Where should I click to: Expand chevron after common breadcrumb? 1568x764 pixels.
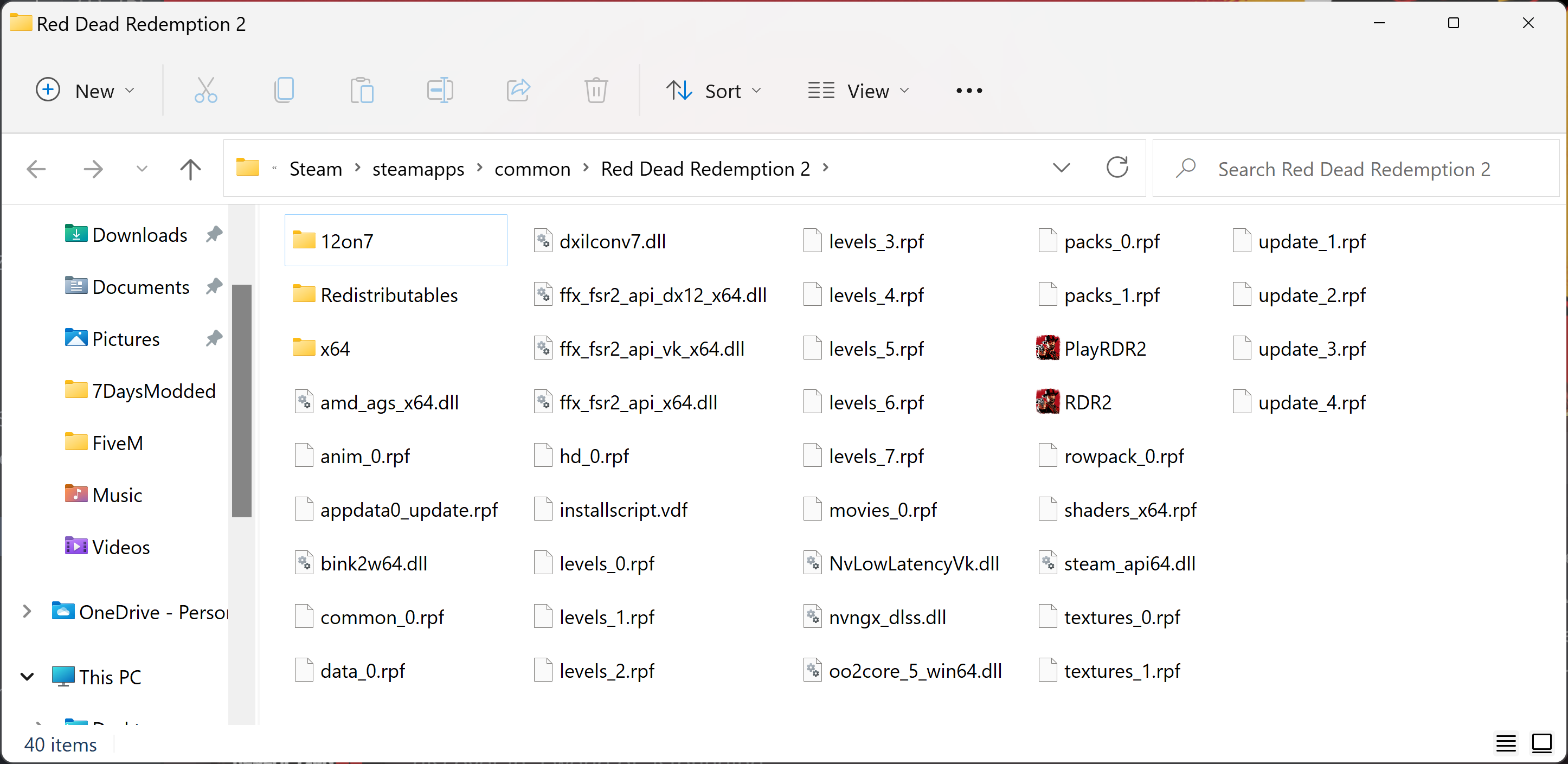pos(586,168)
